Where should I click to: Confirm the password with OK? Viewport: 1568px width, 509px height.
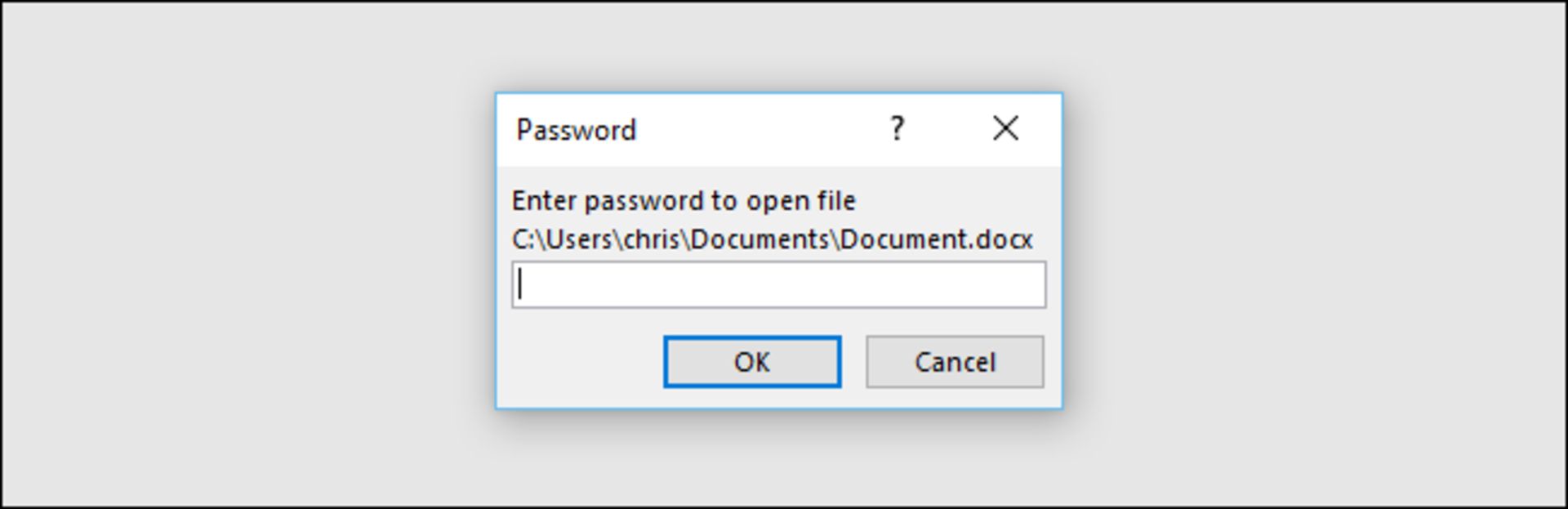pos(751,362)
